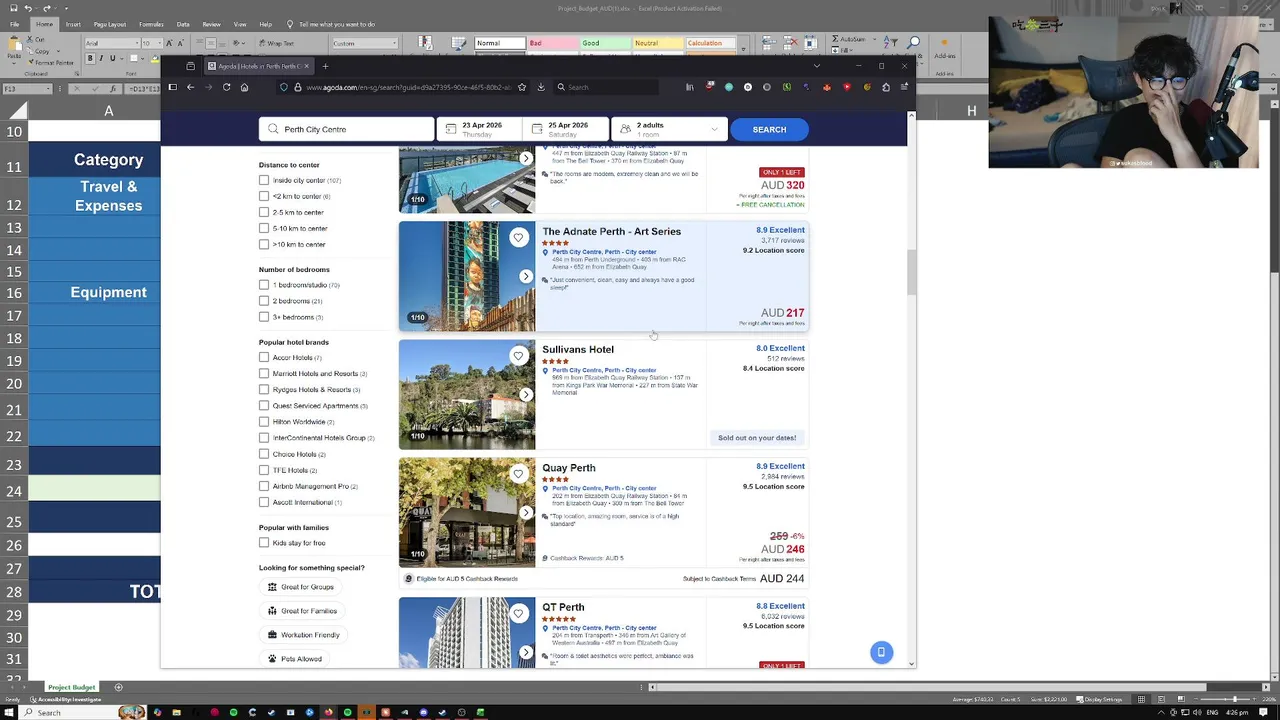
Task: Open Excel AutoSum dropdown
Action: pos(873,38)
